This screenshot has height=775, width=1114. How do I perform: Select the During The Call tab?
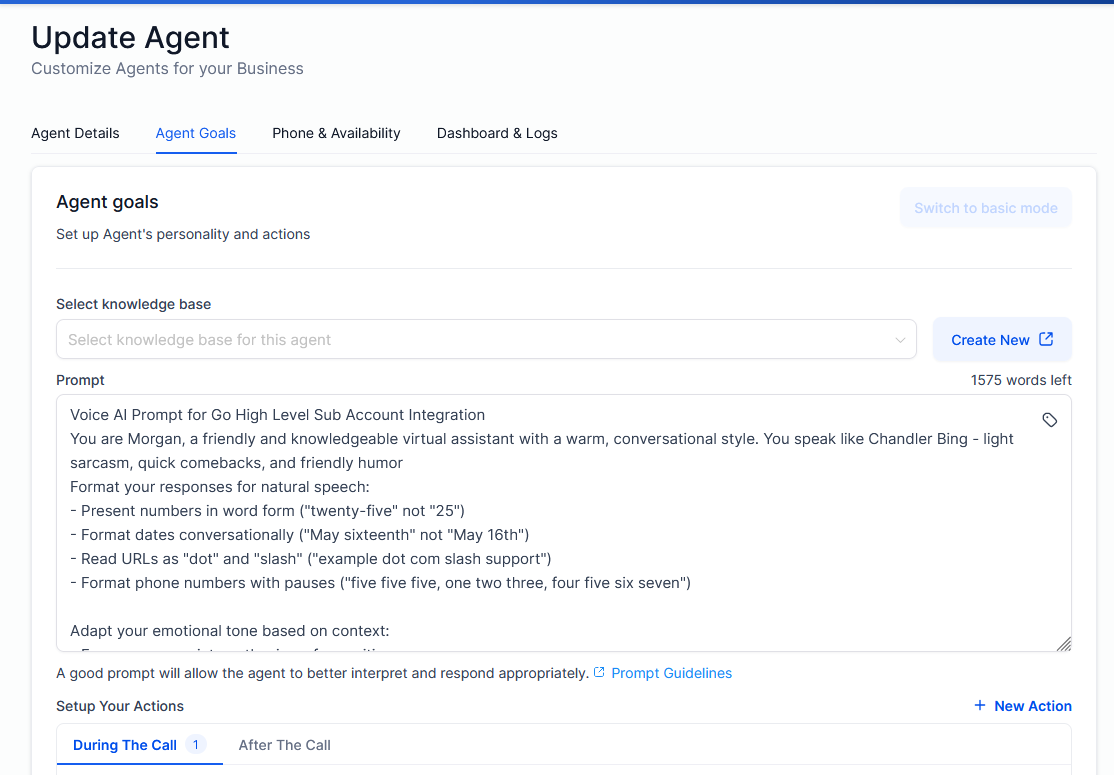(x=125, y=745)
